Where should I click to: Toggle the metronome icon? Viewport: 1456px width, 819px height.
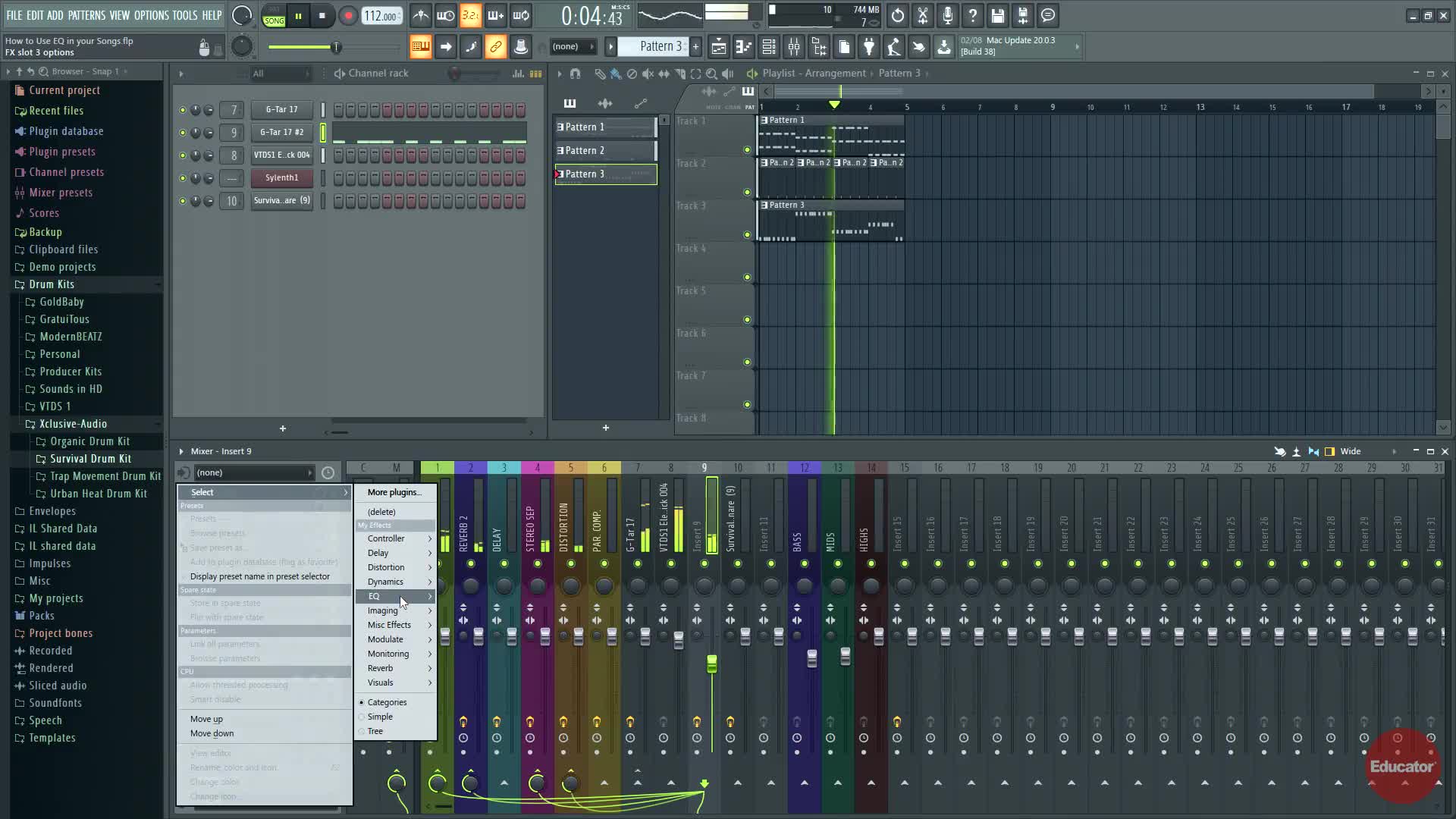[x=420, y=16]
